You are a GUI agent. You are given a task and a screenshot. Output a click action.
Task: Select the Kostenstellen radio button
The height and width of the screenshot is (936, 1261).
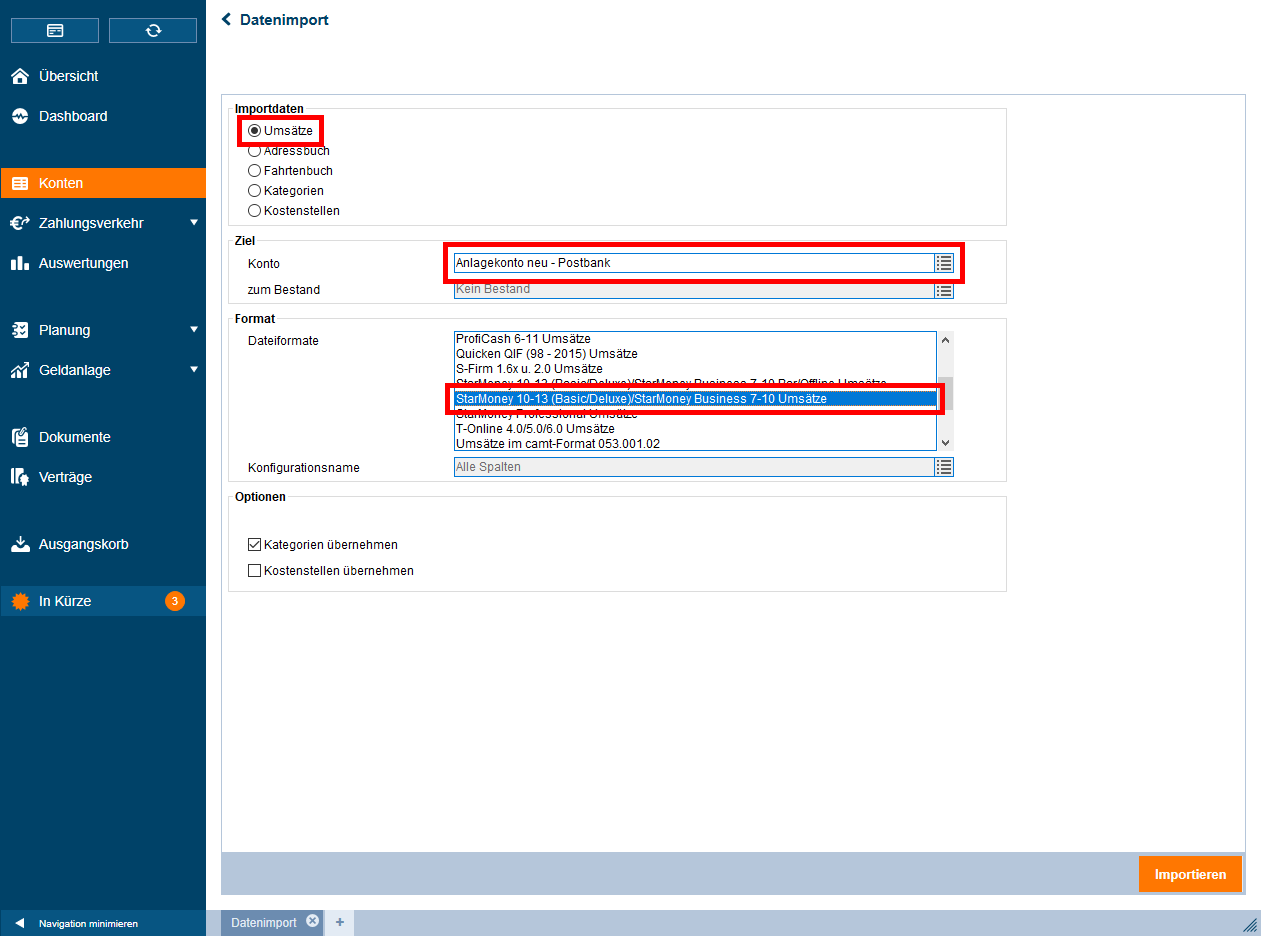coord(254,211)
